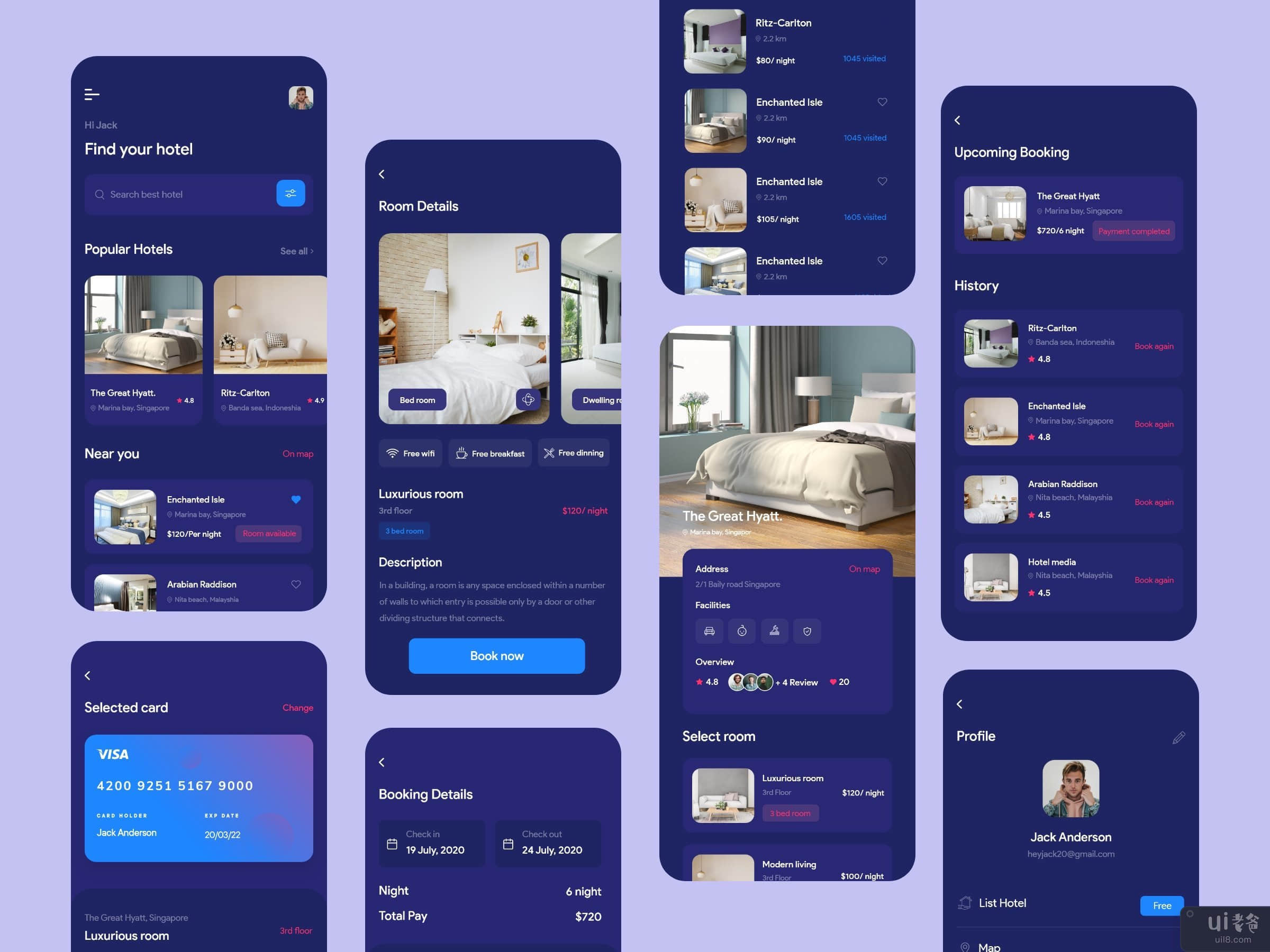The image size is (1270, 952).
Task: Tap the breakfast amenity icon in Room Details
Action: tap(463, 454)
